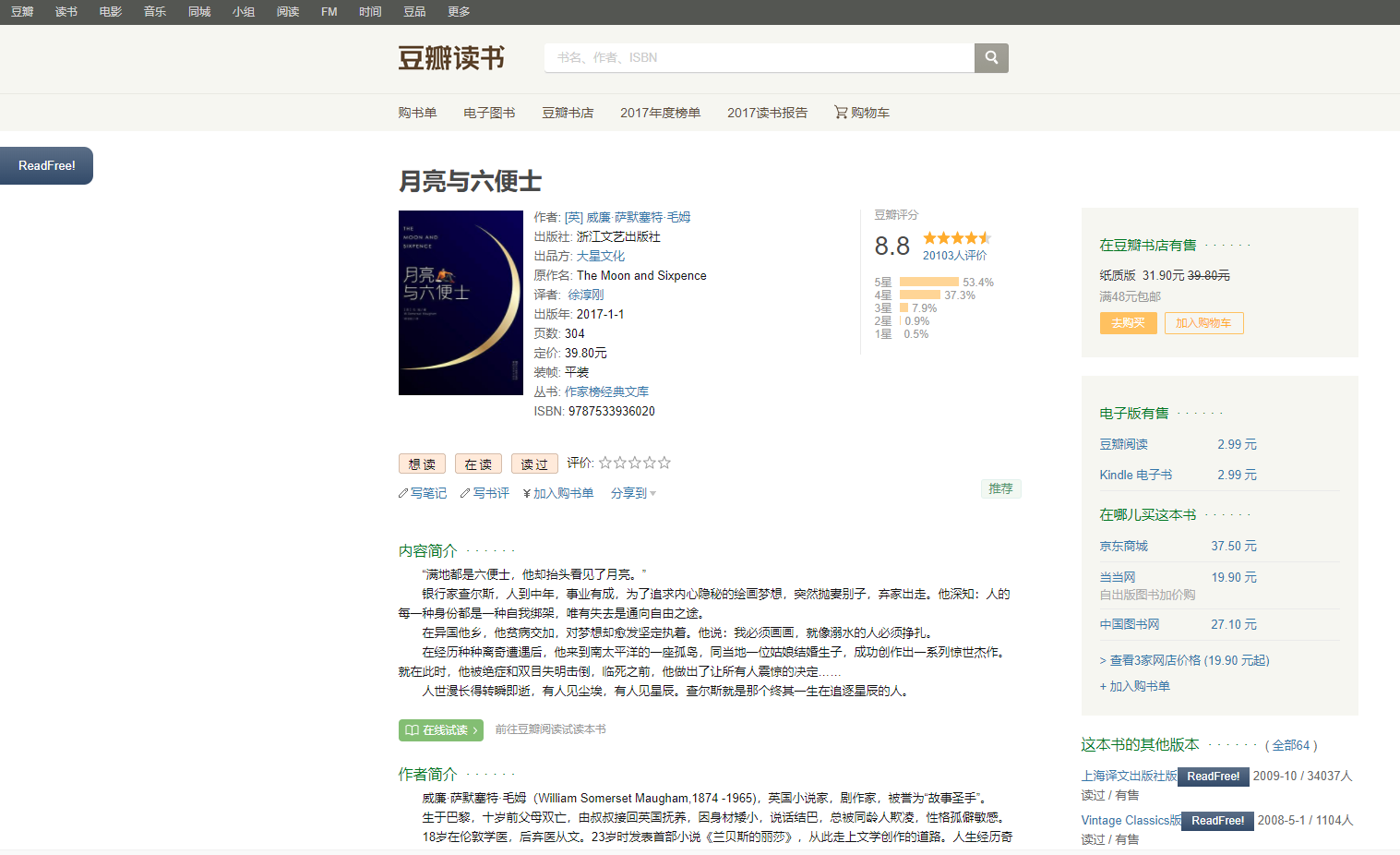Open translator link 徐淳刚
The image size is (1400, 855).
[586, 295]
